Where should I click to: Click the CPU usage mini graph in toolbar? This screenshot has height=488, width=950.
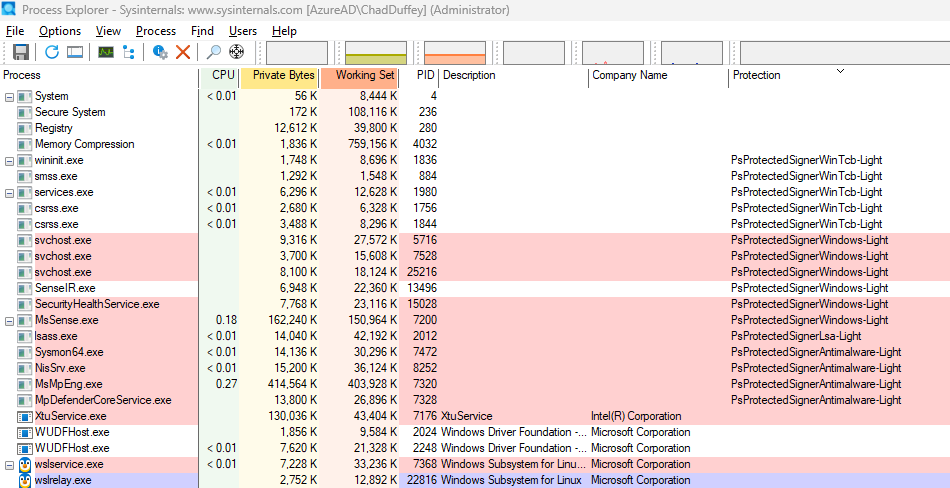tap(297, 53)
